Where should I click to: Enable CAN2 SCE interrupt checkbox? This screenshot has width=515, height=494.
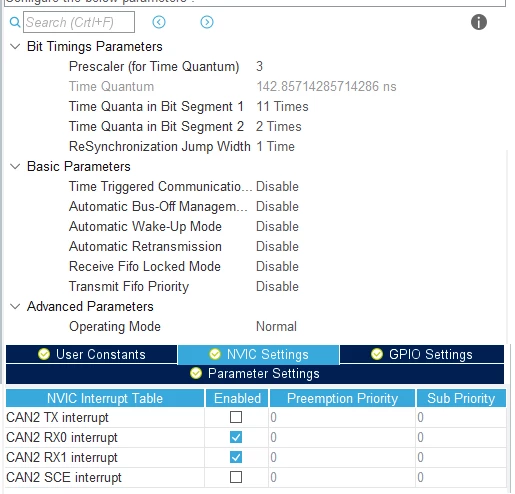tap(236, 477)
